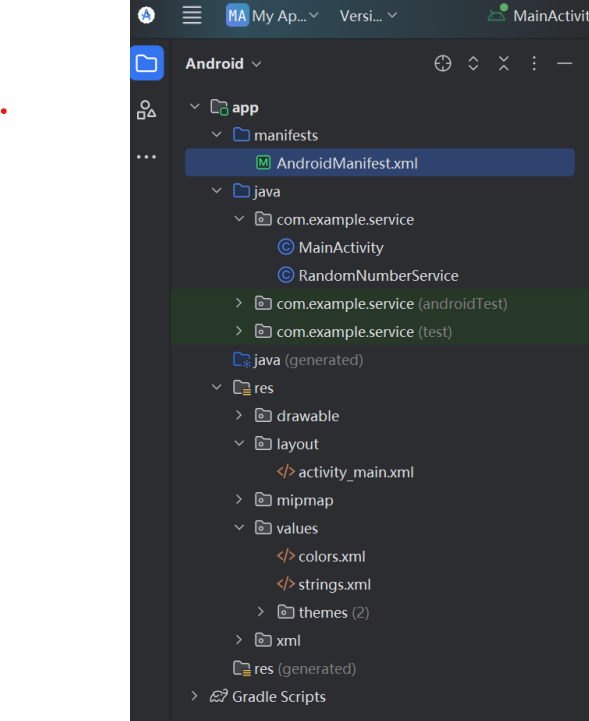
Task: Click the manifests folder icon
Action: [x=241, y=135]
